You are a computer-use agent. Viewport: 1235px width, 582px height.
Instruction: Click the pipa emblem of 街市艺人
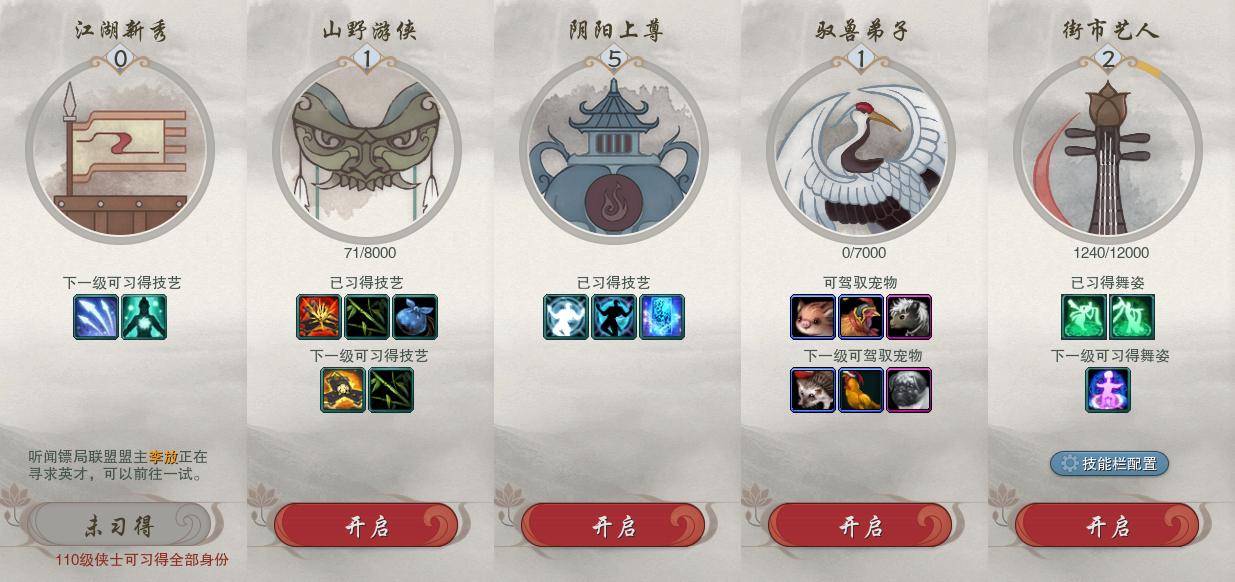pyautogui.click(x=1108, y=150)
